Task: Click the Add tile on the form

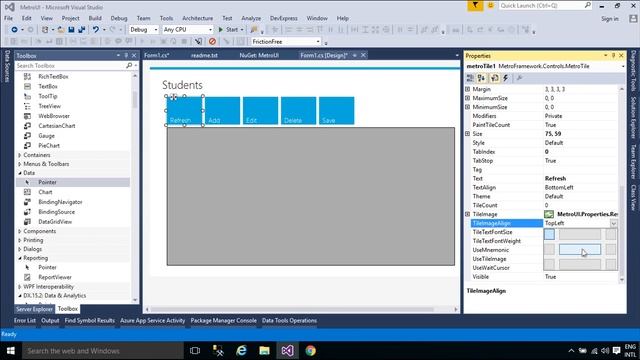Action: [x=222, y=111]
